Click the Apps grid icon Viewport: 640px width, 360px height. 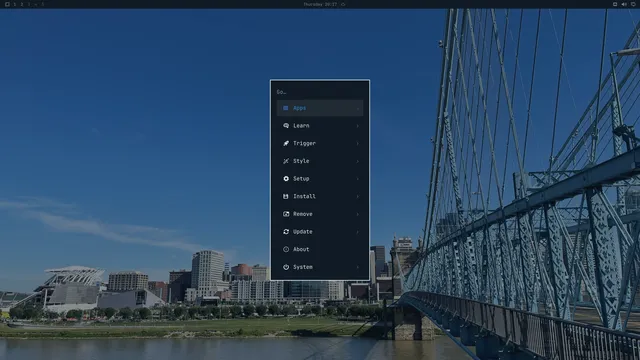click(x=286, y=108)
